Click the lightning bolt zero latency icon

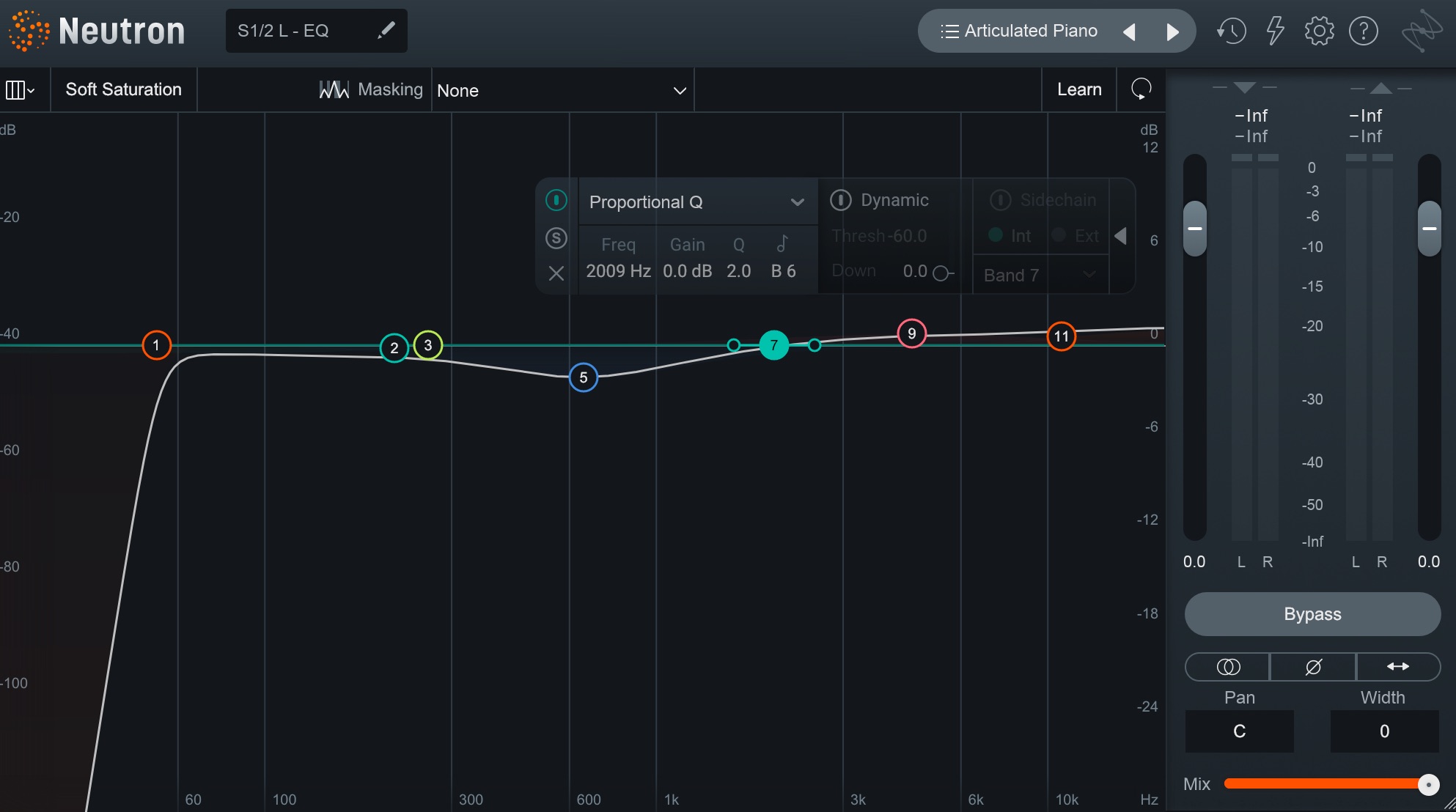(1275, 31)
